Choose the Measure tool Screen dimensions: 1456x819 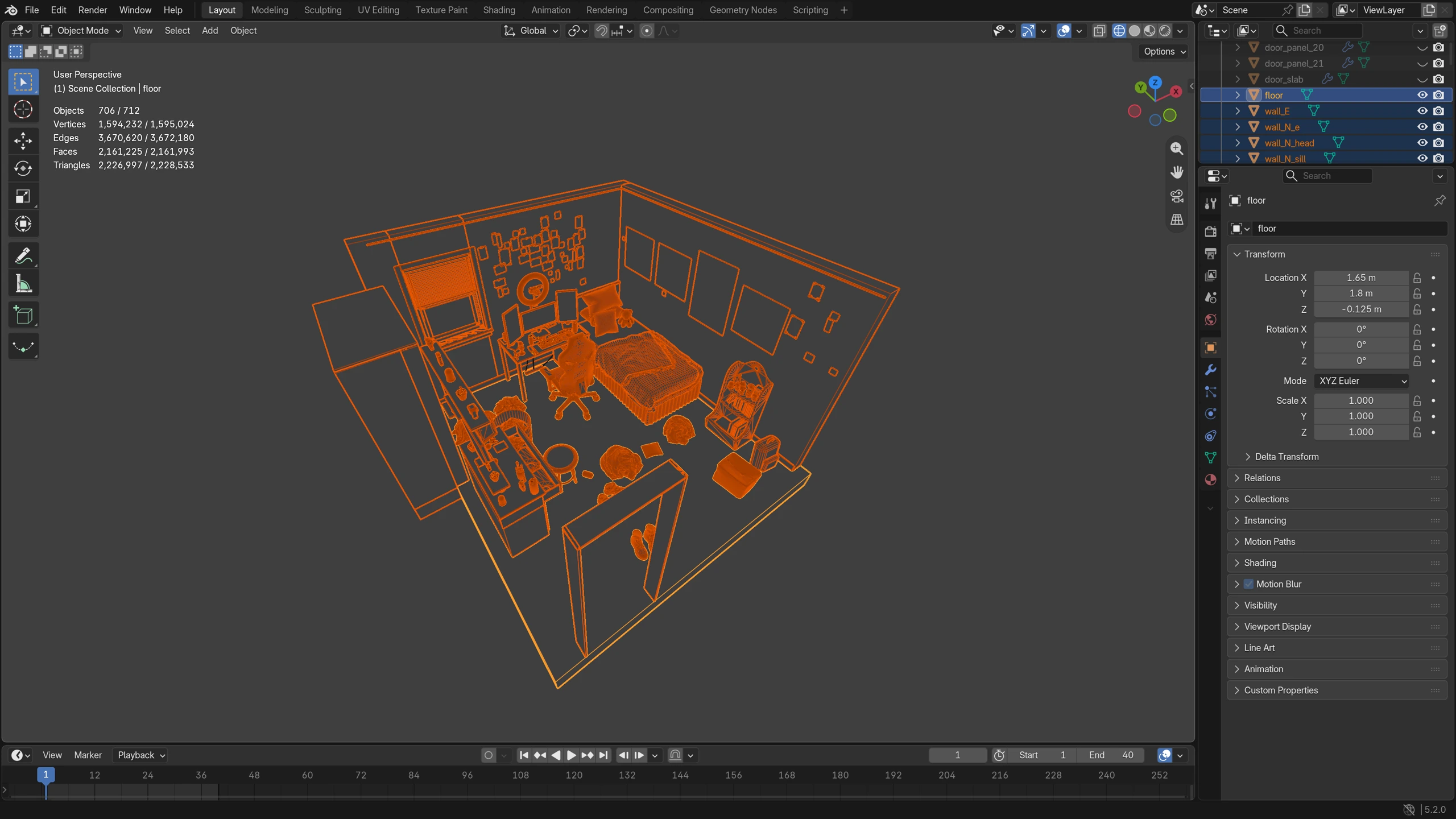[23, 283]
